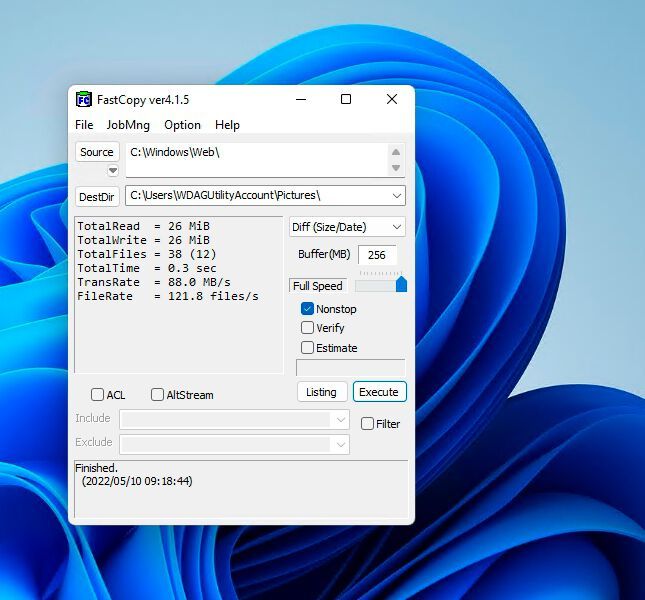Open the source history arrow under Source
This screenshot has height=600, width=645.
point(113,170)
